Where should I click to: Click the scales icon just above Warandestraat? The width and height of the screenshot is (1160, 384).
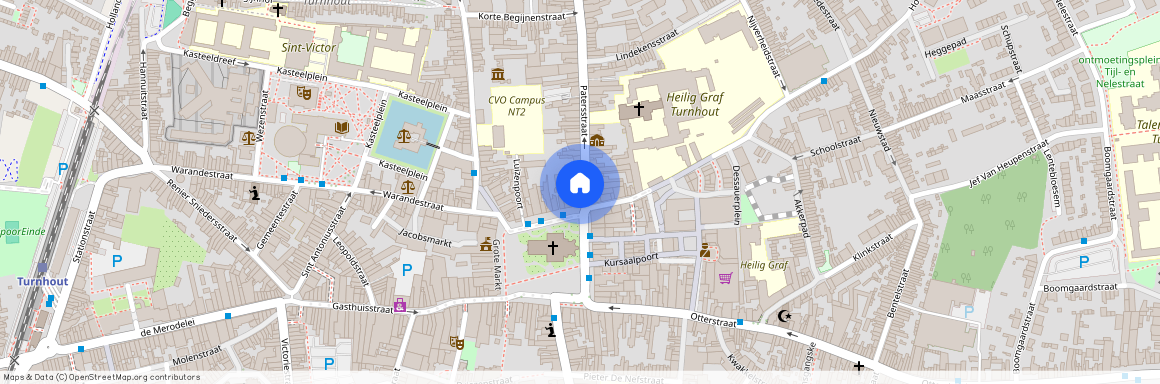coord(408,186)
